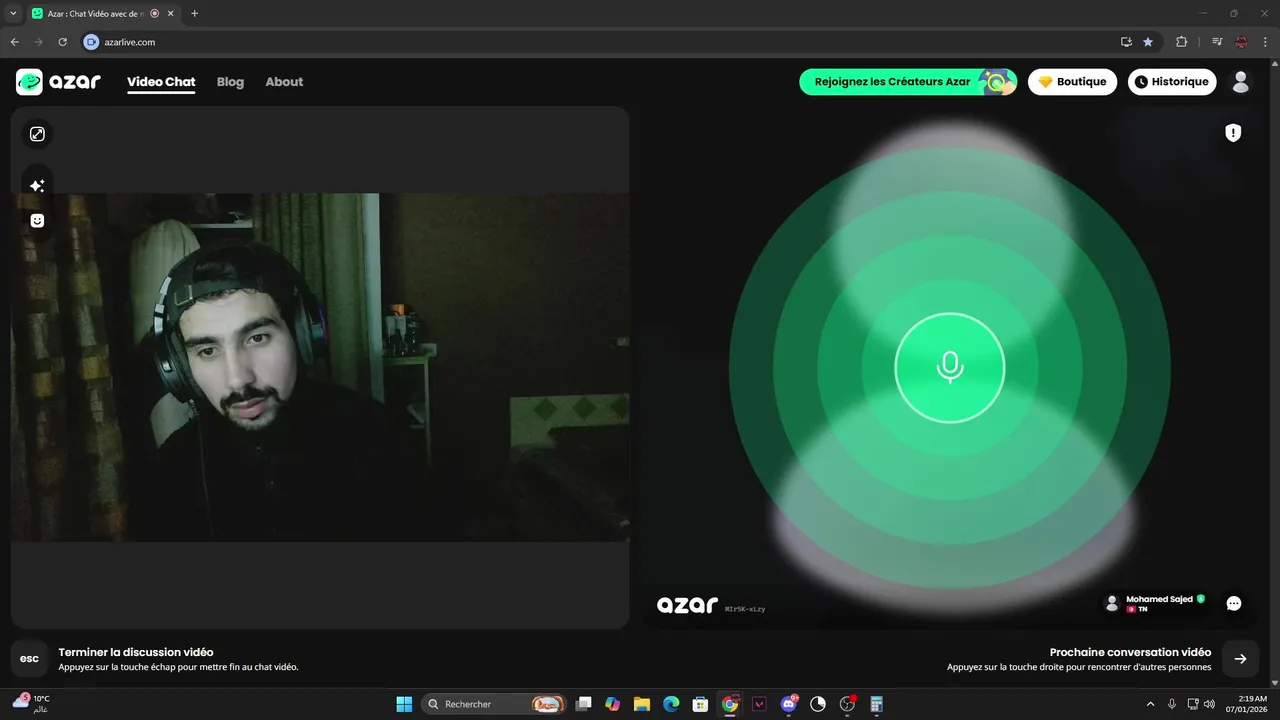Click next conversation arrow button
This screenshot has height=720, width=1280.
pyautogui.click(x=1240, y=659)
